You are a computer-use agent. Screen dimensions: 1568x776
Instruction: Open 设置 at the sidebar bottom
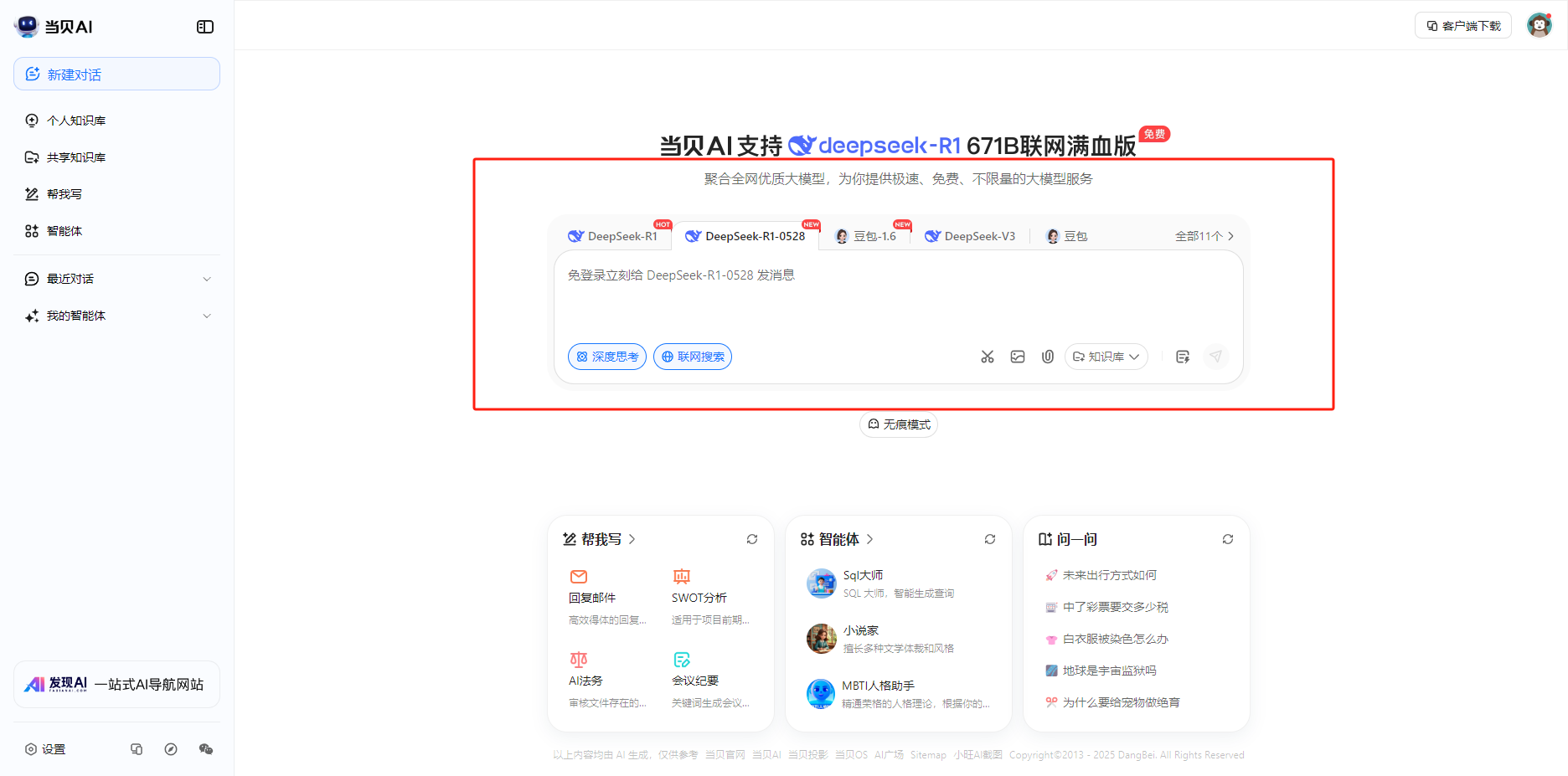45,749
